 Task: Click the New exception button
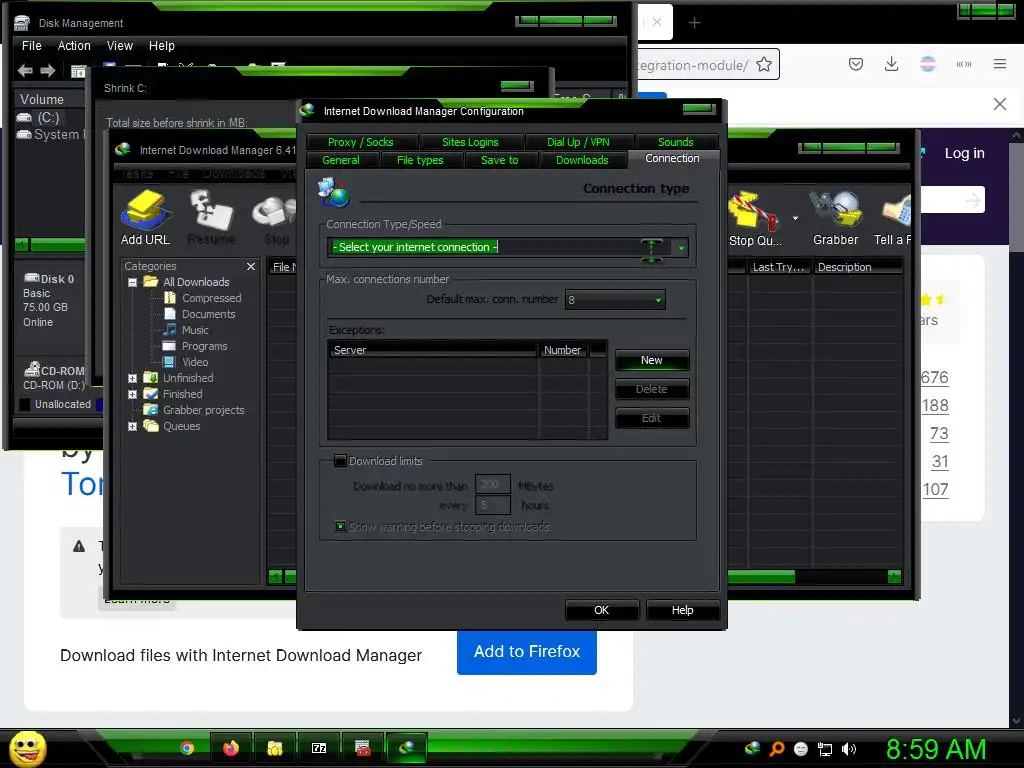point(652,360)
